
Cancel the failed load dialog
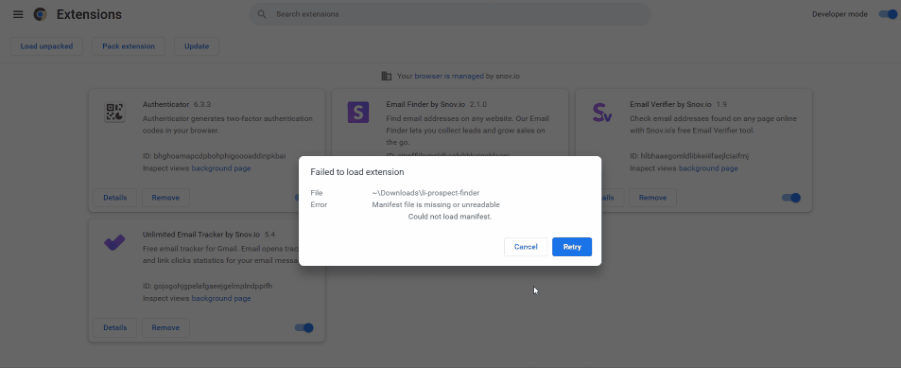tap(526, 247)
